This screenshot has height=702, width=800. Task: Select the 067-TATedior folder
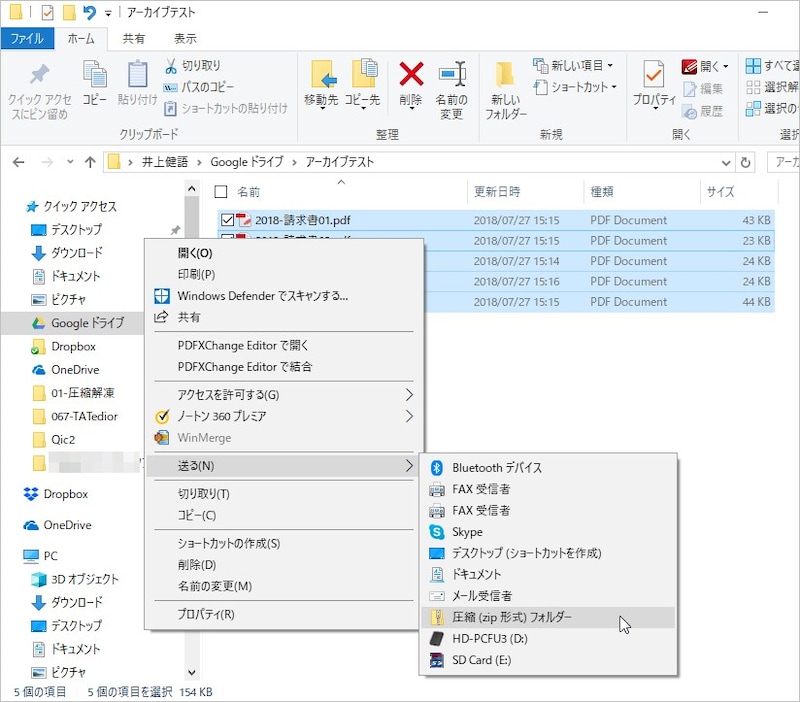point(75,416)
